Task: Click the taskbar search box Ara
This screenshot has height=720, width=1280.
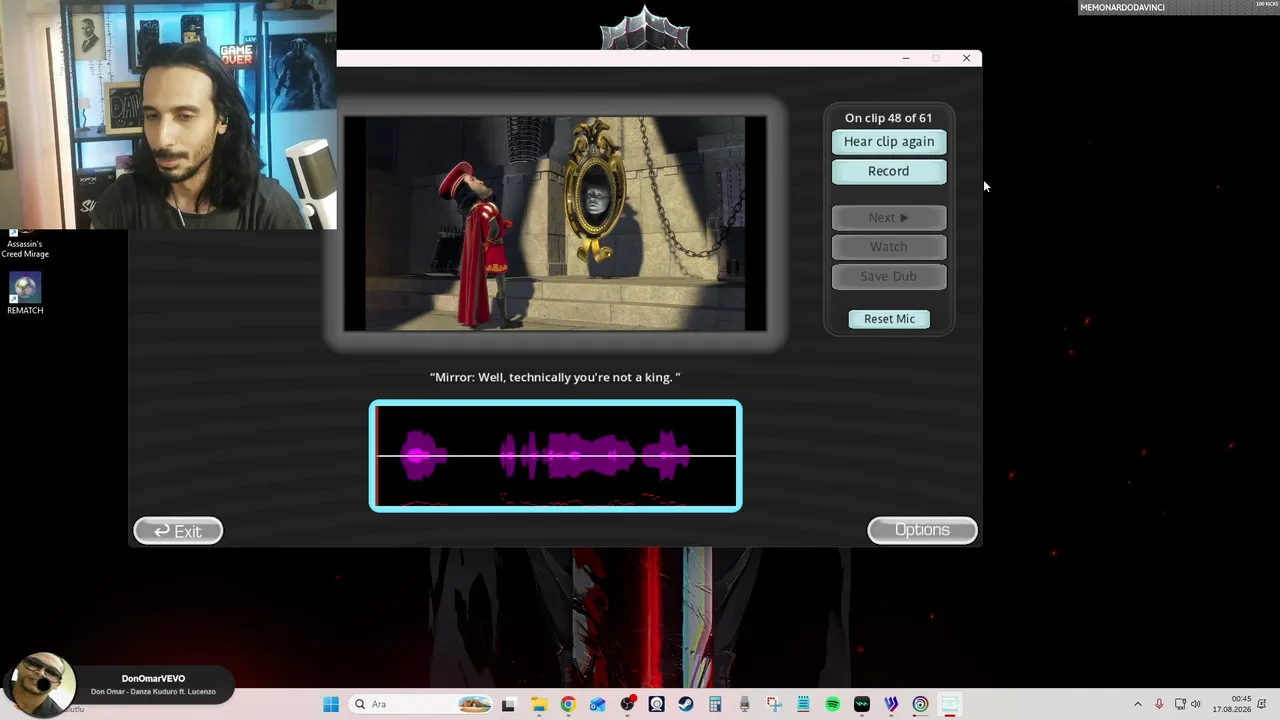Action: click(421, 704)
